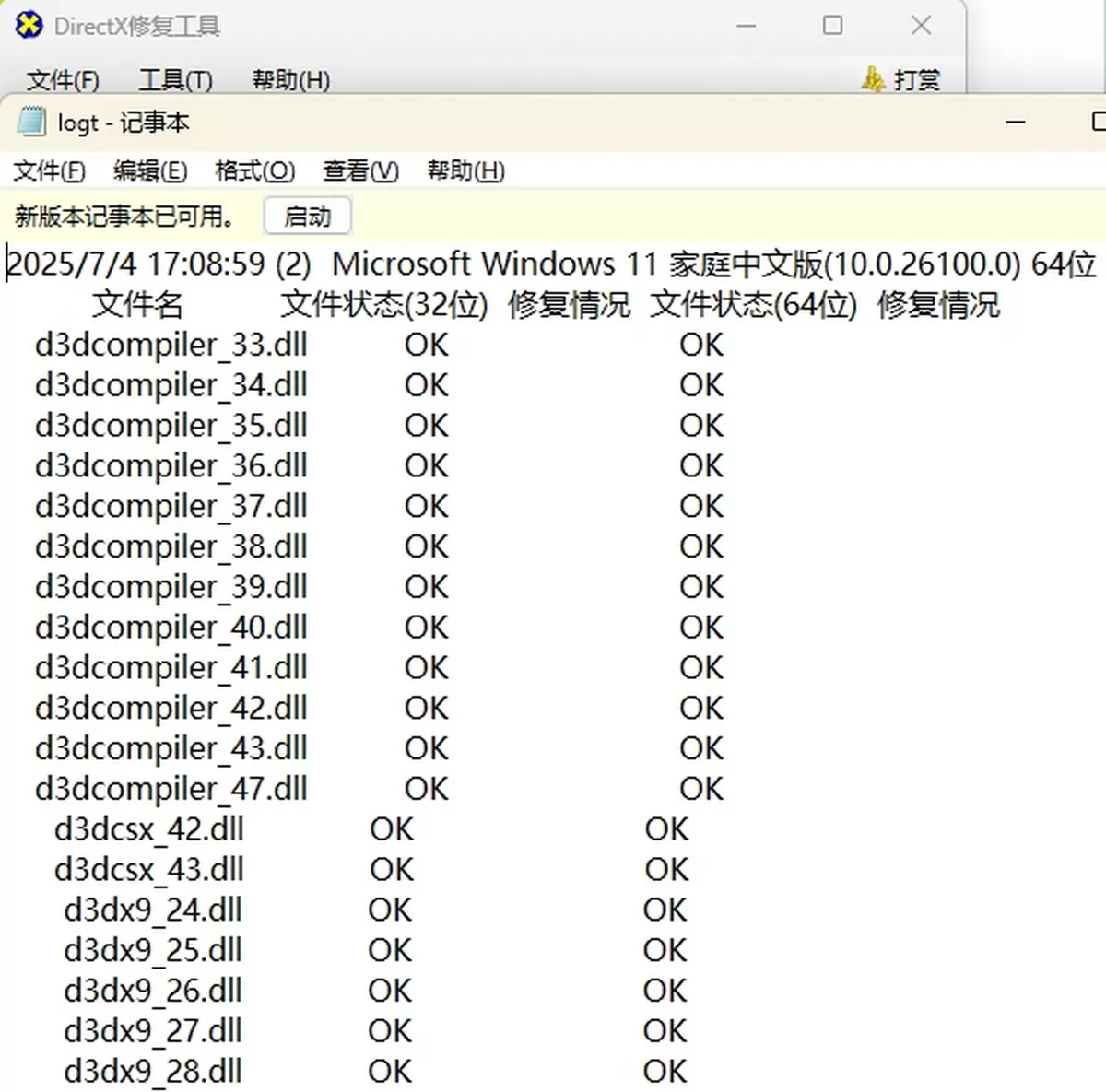Viewport: 1106px width, 1092px height.
Task: Open Notepad 编辑(E) menu
Action: coord(150,170)
